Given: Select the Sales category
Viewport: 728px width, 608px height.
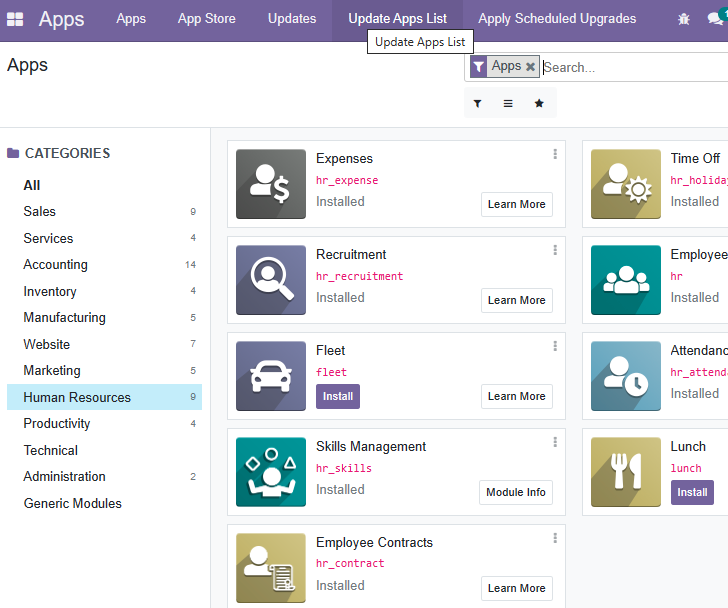Looking at the screenshot, I should [104, 212].
